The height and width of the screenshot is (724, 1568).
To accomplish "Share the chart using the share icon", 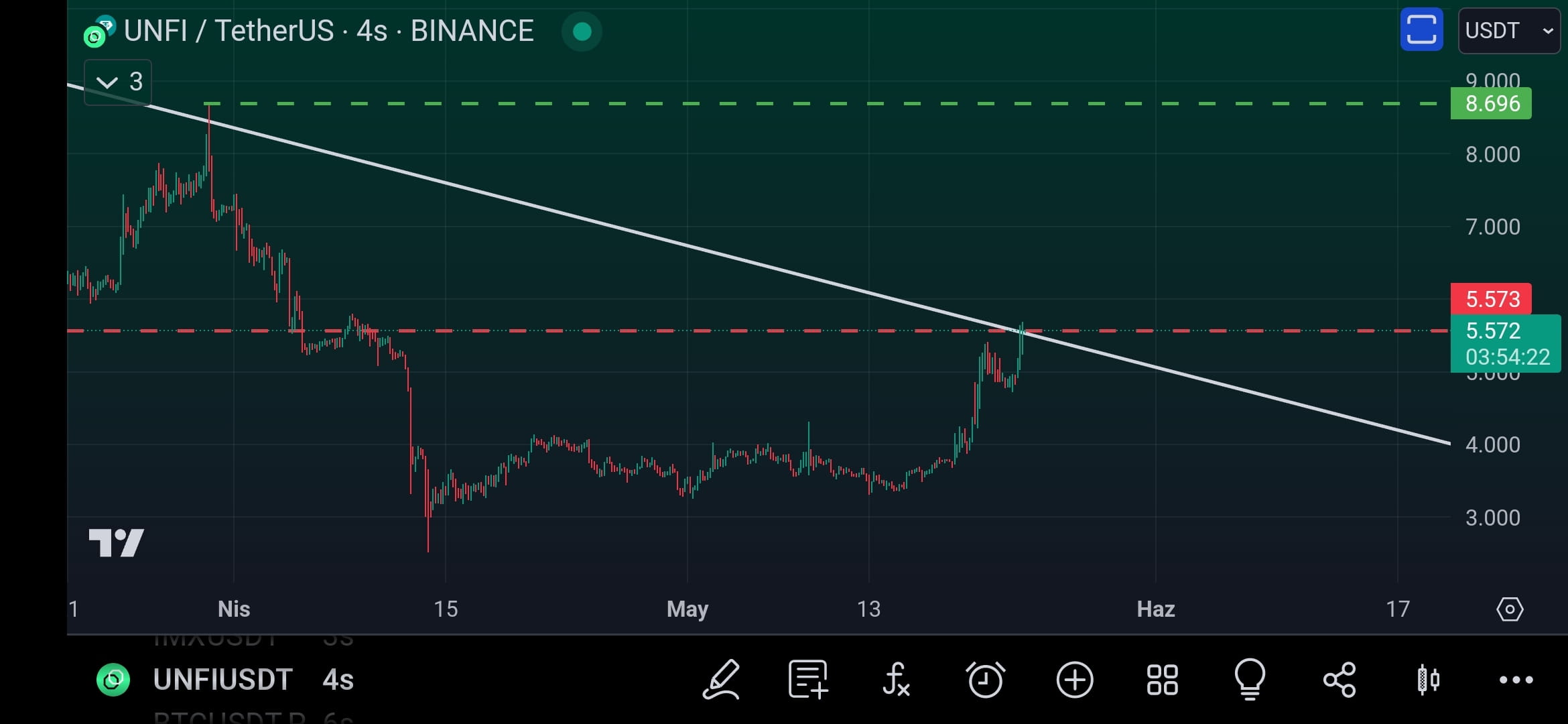I will point(1339,680).
